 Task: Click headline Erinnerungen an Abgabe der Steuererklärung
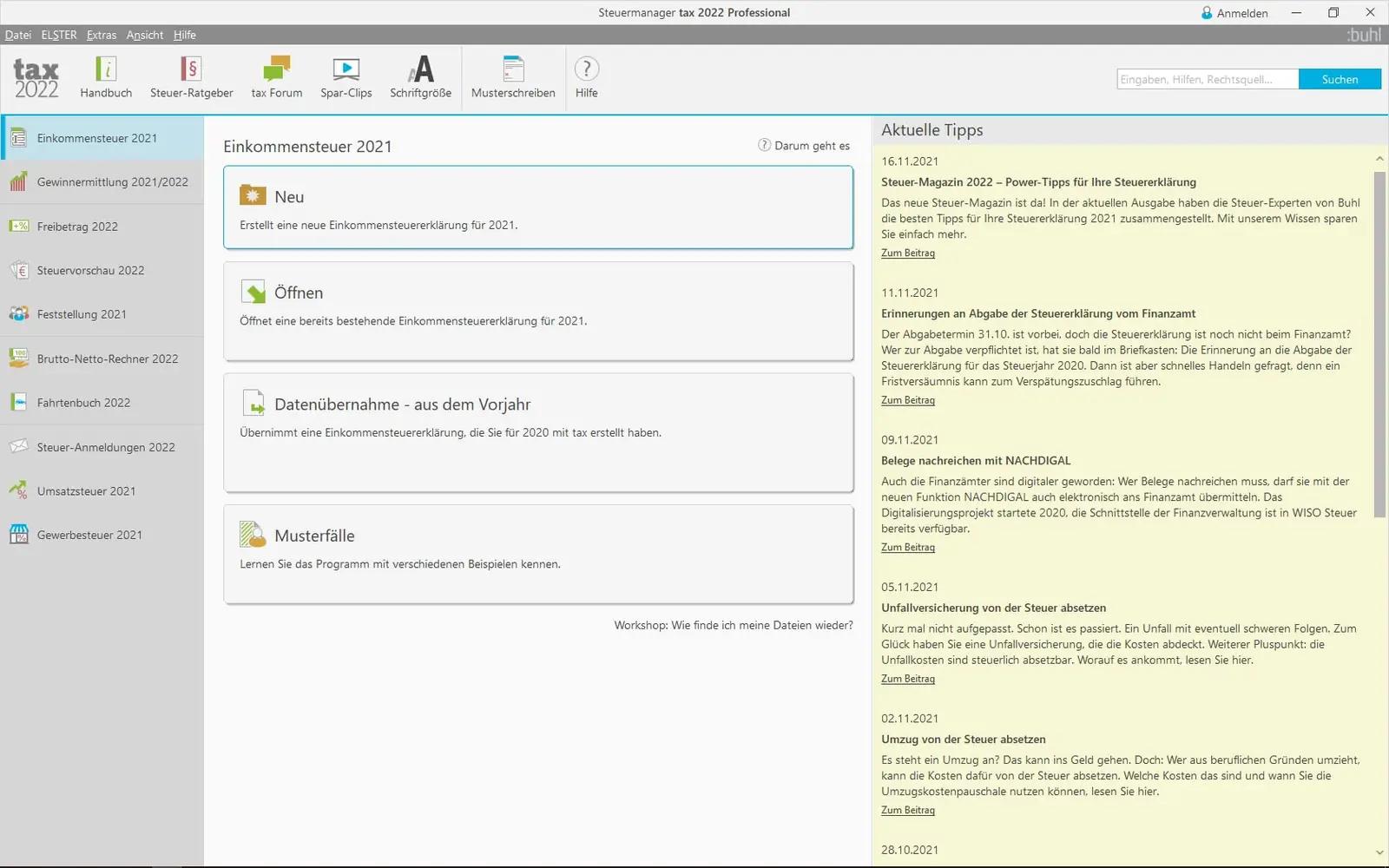1038,314
